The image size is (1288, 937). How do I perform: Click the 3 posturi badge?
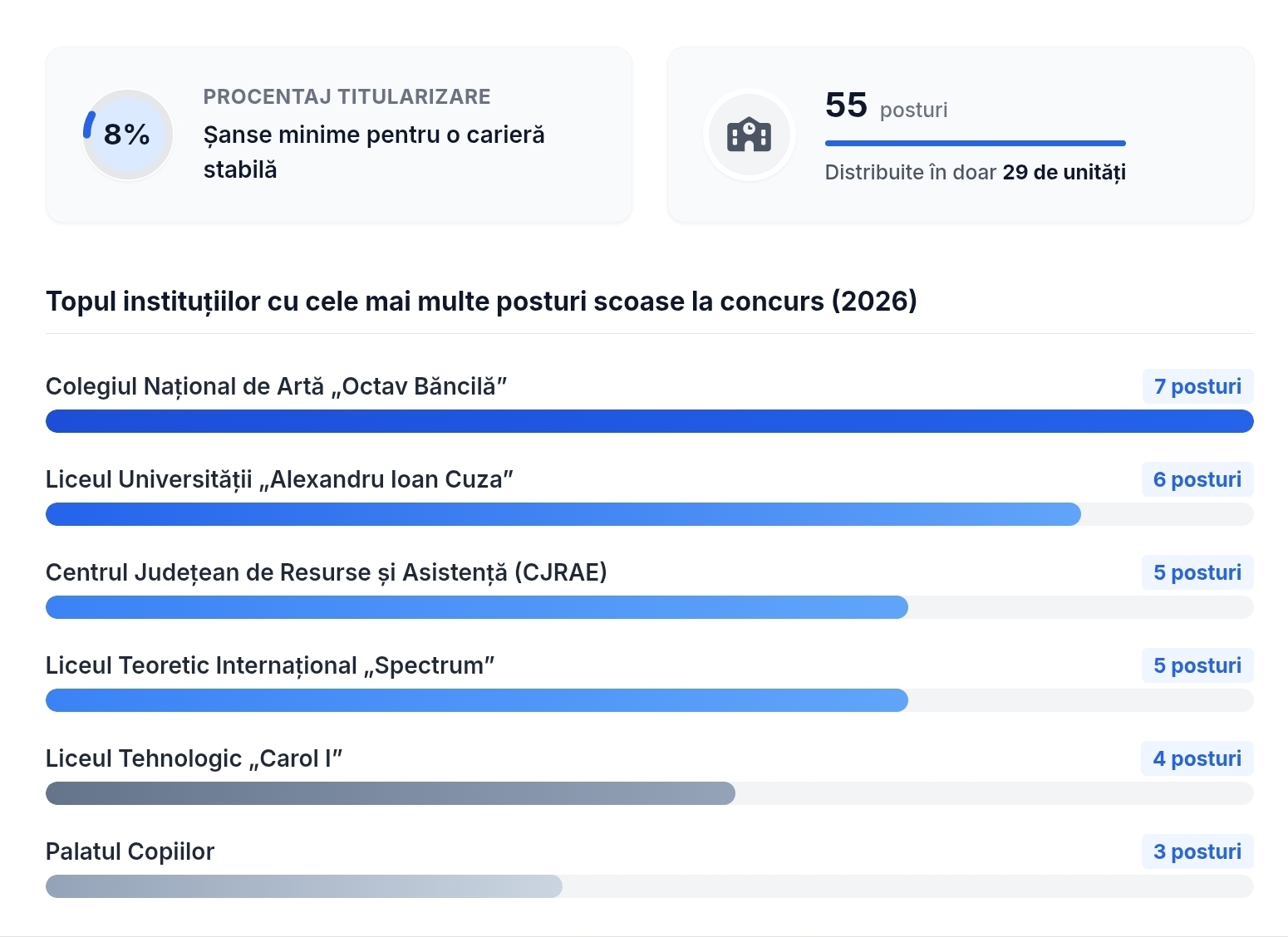(1197, 851)
